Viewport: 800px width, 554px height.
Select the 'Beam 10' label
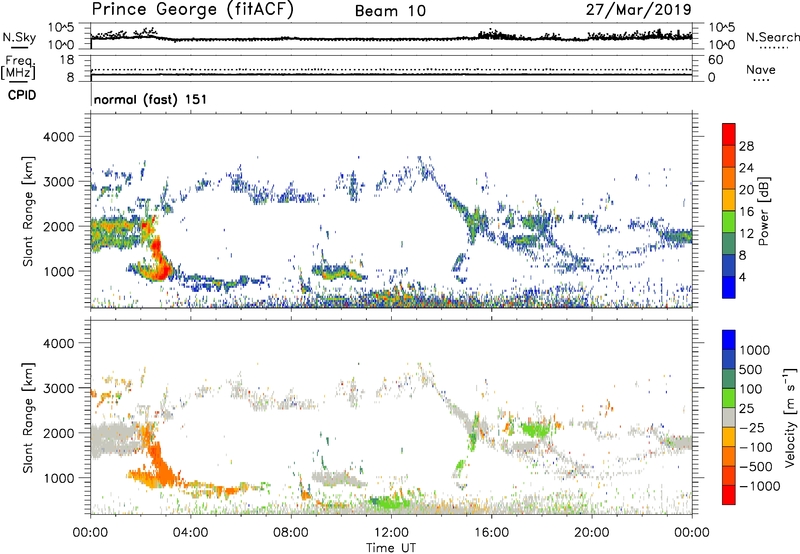coord(390,11)
